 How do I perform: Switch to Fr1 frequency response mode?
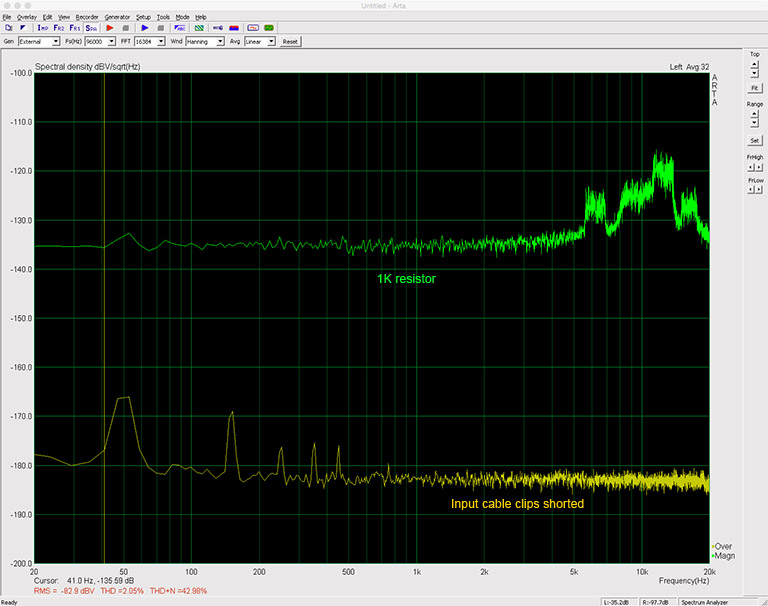[74, 28]
